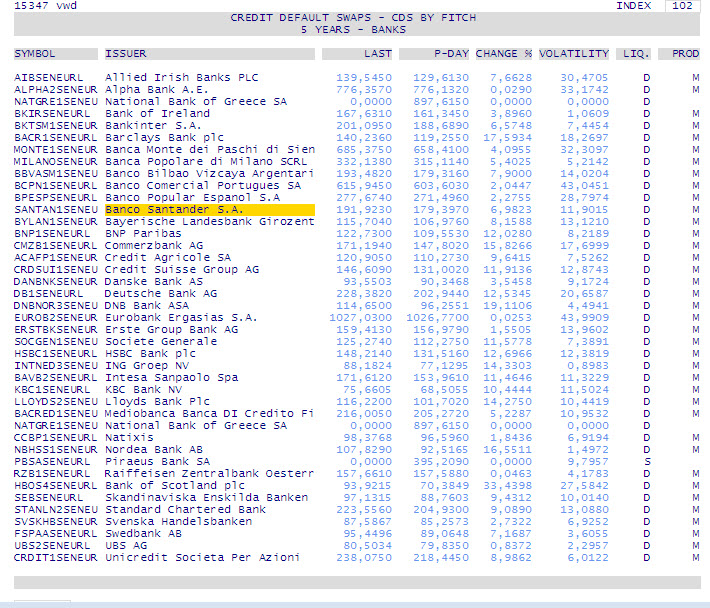Screen dimensions: 710x608
Task: Click symbol DANBNKSENEUR
Action: point(56,282)
